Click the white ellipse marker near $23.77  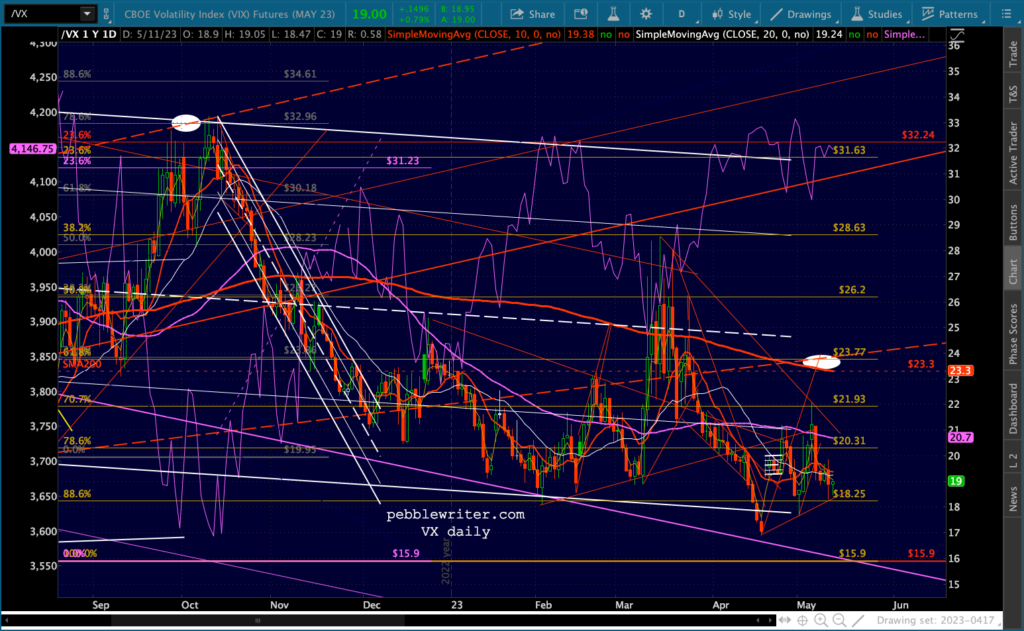click(822, 362)
